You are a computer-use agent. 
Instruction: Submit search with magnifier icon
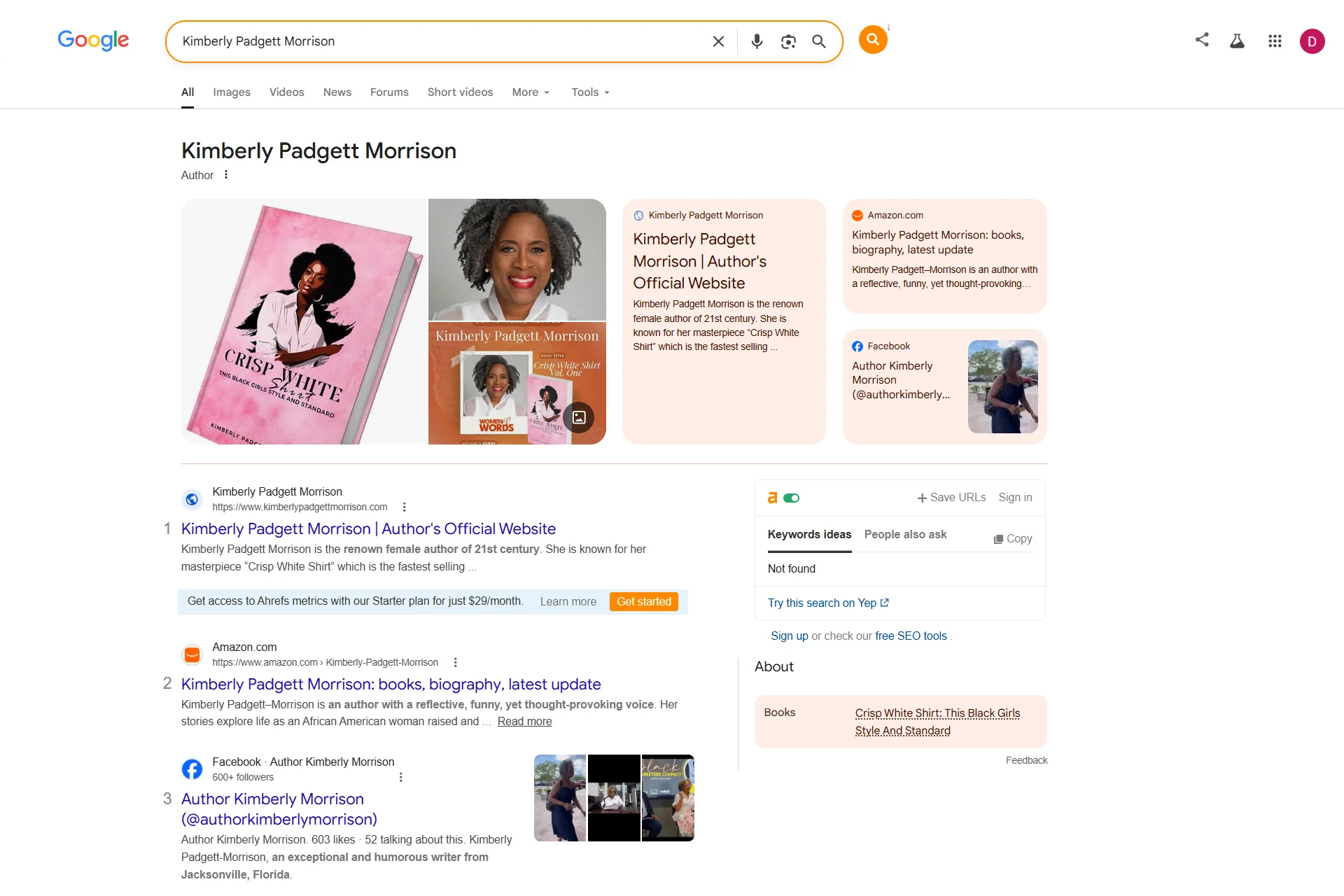[x=819, y=41]
